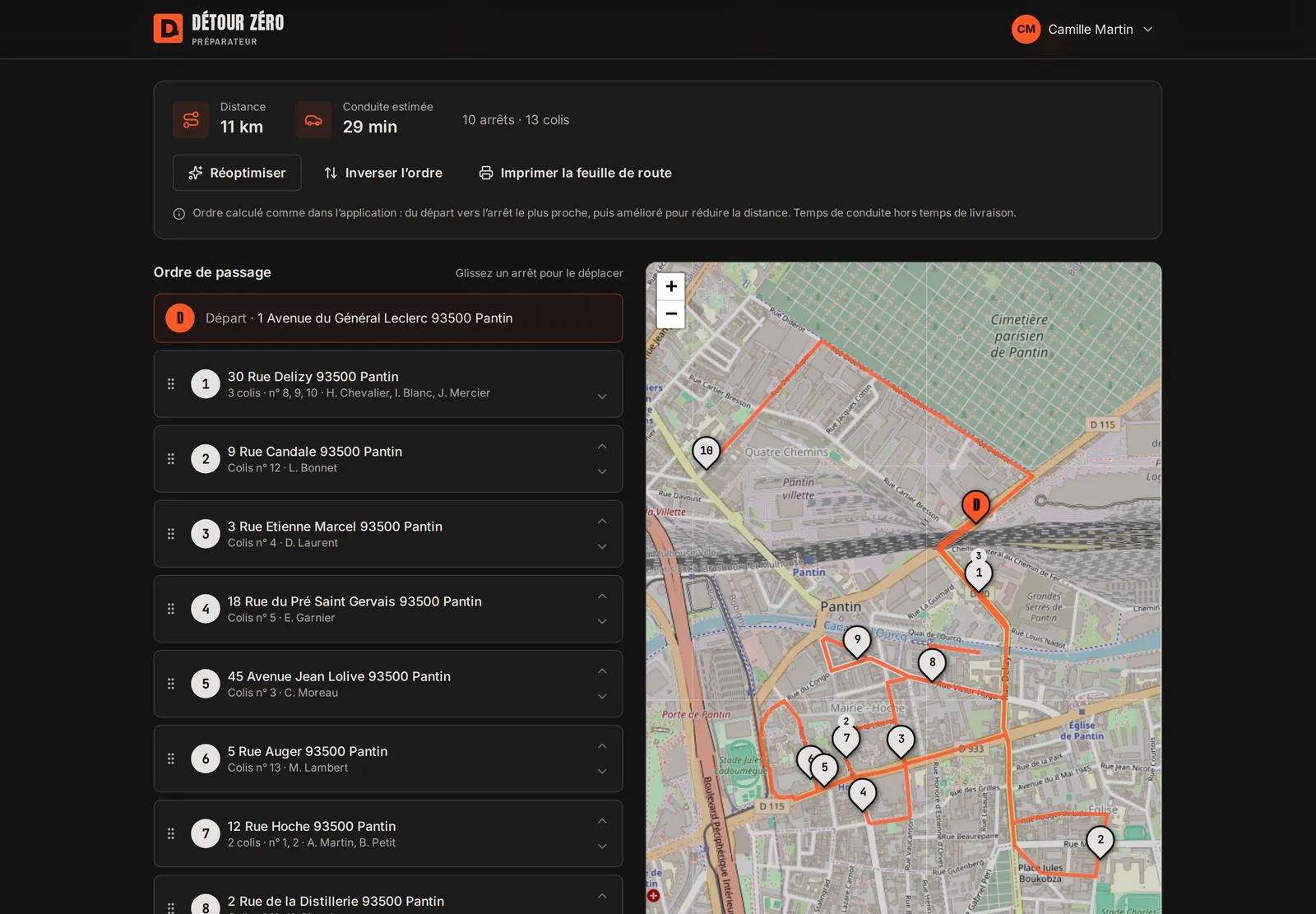
Task: Grab the drag handle for 30 Rue Delizy
Action: coord(171,384)
